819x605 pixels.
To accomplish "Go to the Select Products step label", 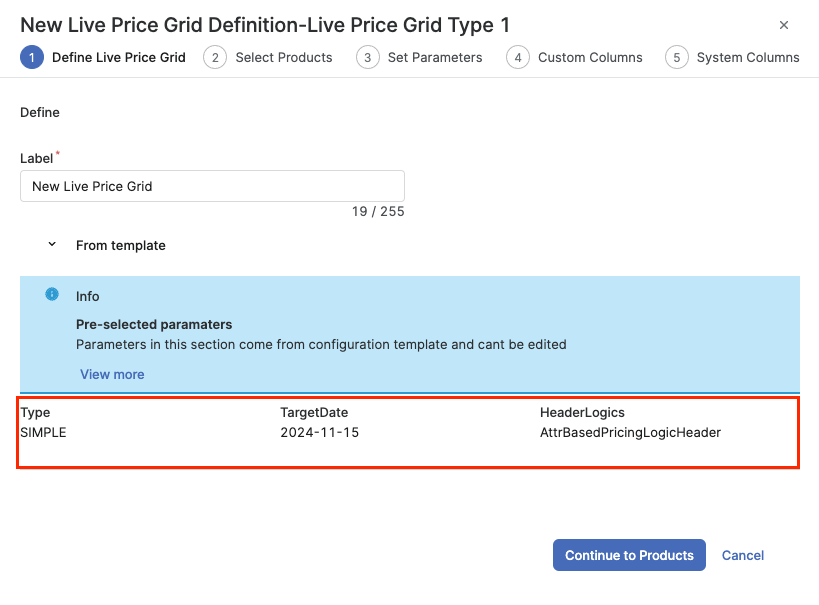I will (x=284, y=58).
